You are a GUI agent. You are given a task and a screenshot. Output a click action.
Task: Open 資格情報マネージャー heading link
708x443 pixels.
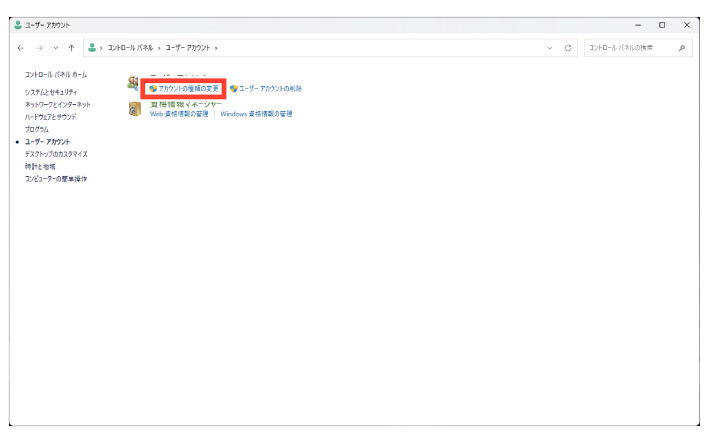click(x=186, y=104)
